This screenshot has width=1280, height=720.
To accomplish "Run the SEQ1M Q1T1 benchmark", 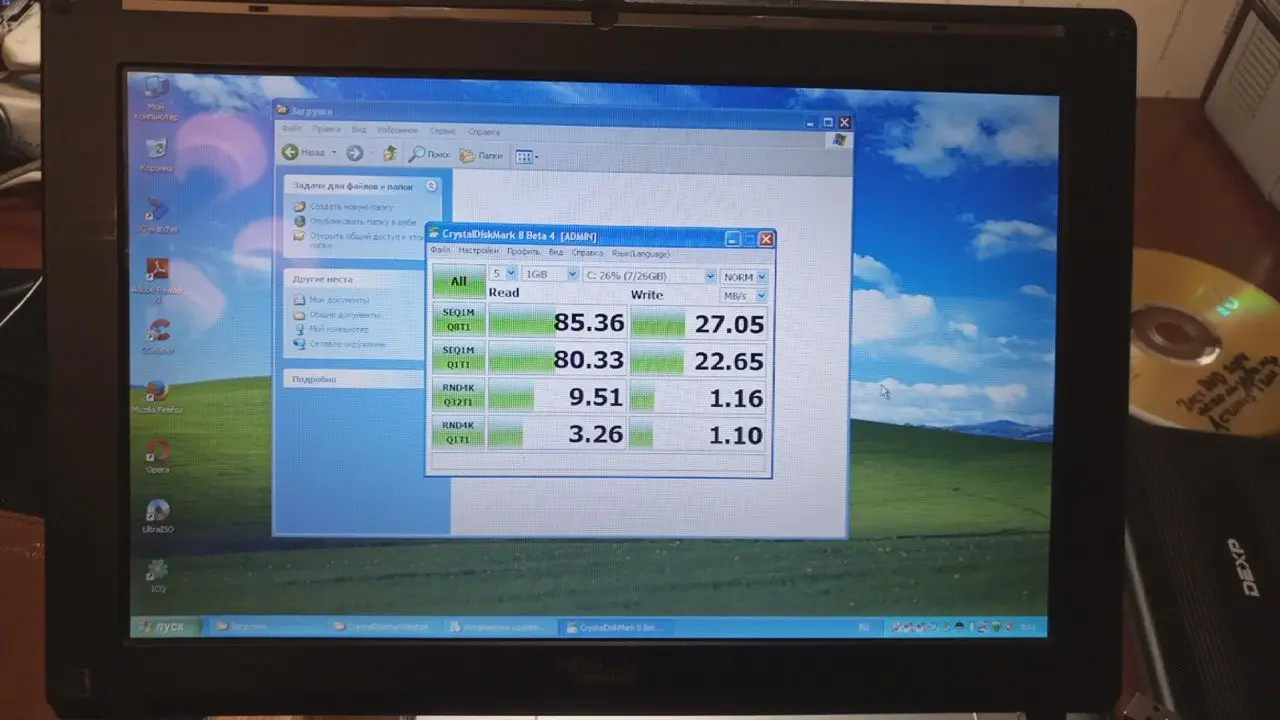I will click(x=458, y=357).
